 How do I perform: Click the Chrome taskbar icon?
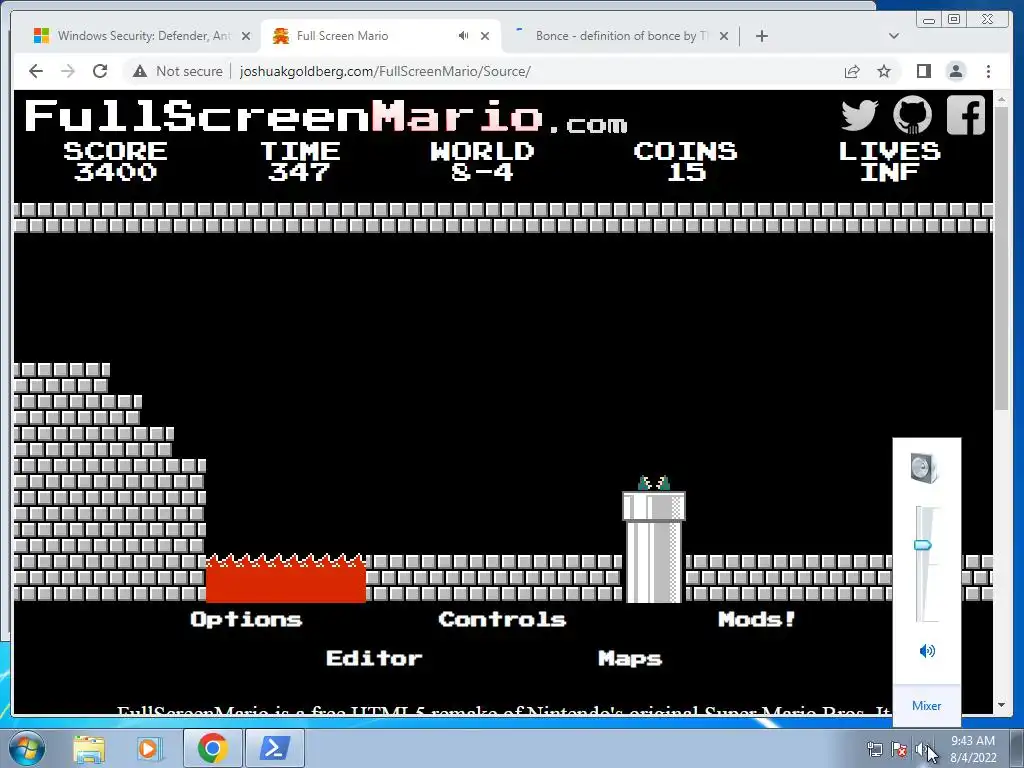213,748
